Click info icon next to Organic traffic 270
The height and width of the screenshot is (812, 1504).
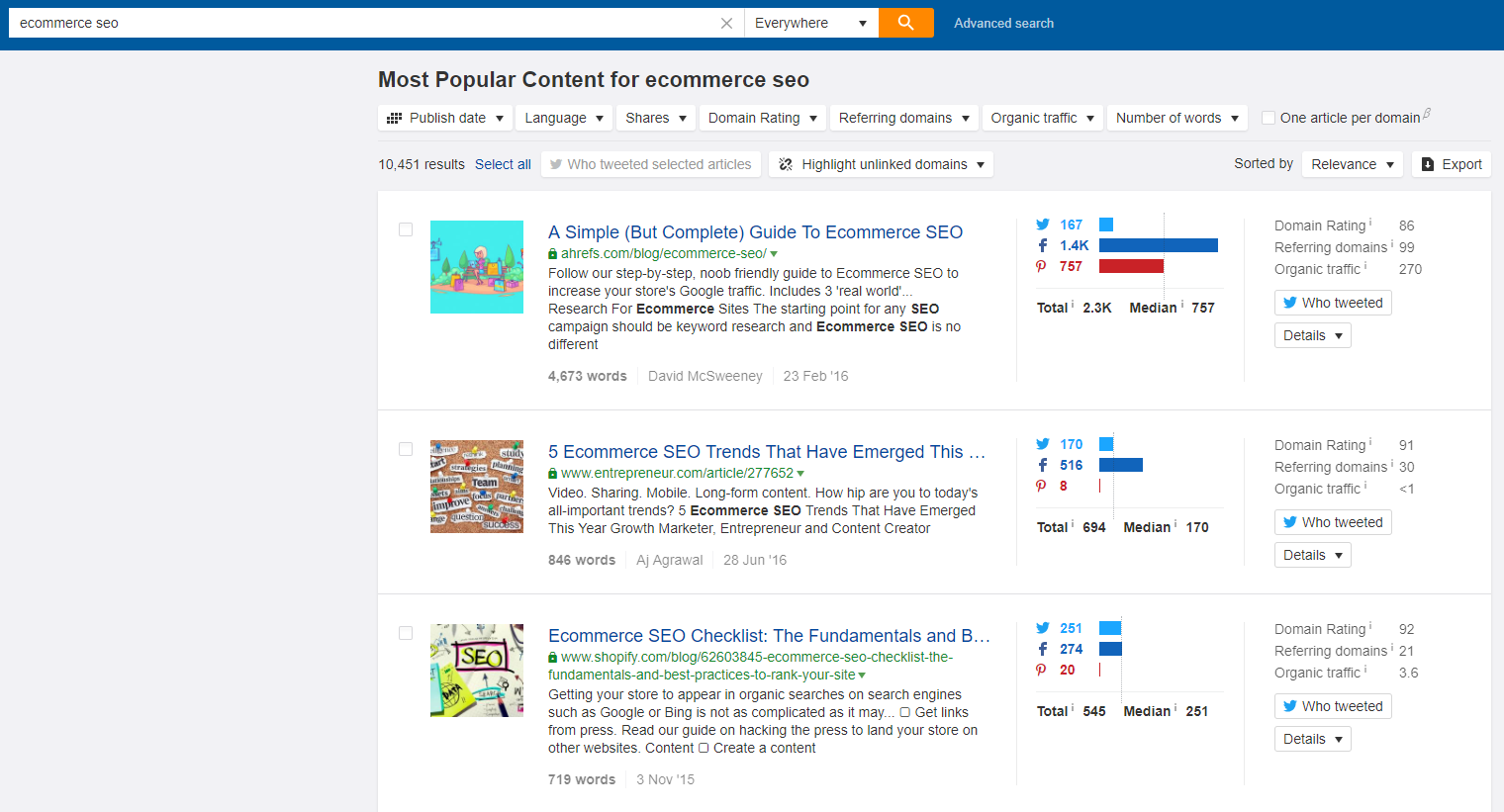click(x=1365, y=266)
